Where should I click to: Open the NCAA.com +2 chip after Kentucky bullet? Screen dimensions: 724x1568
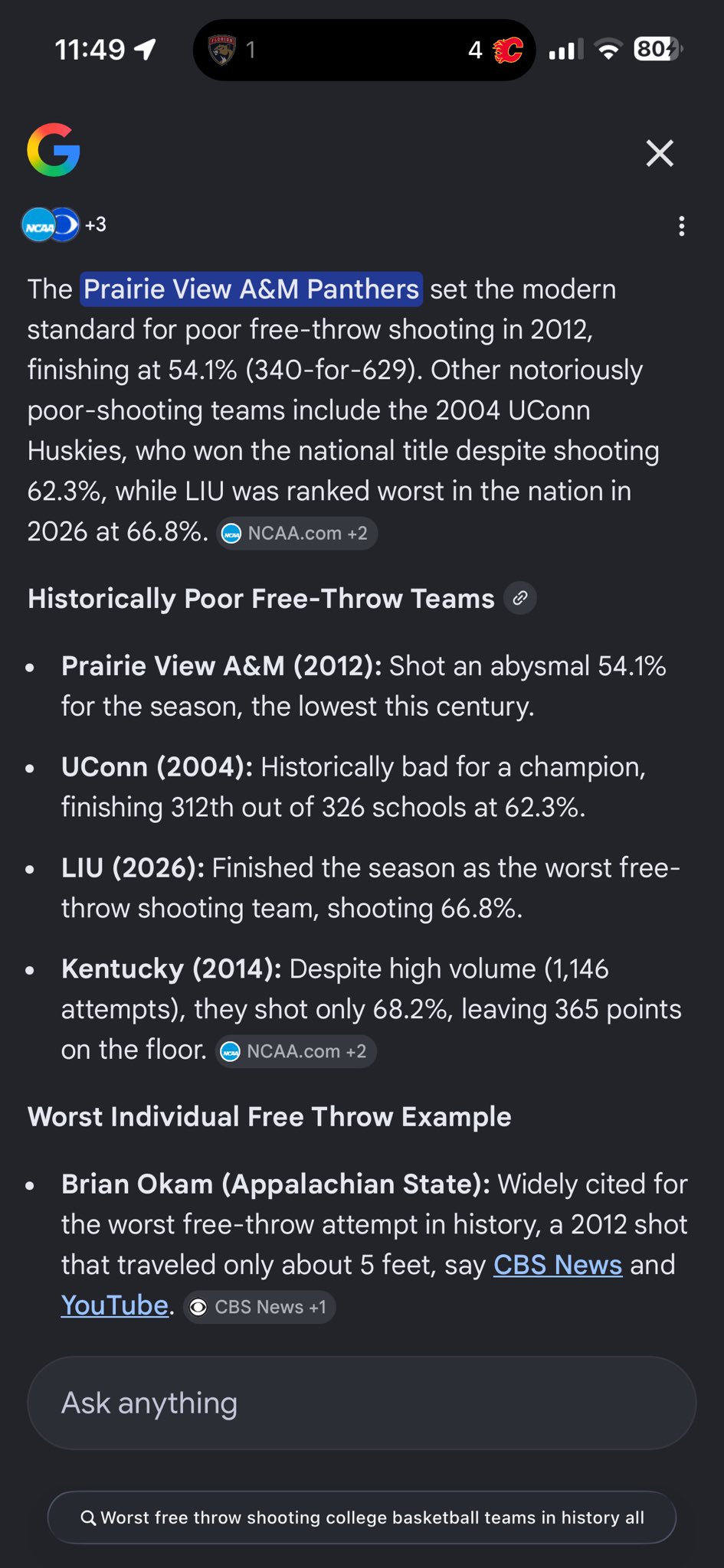tap(295, 1052)
